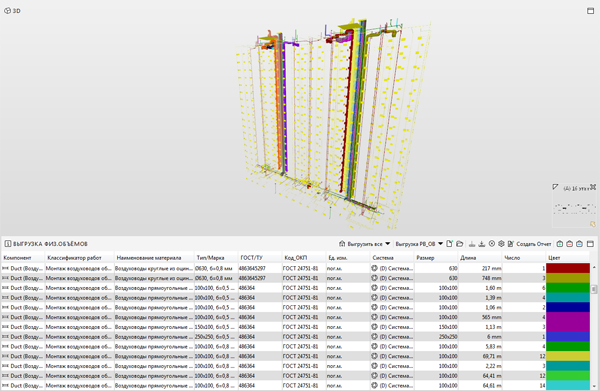The height and width of the screenshot is (391, 600).
Task: Sort by the Система column header
Action: click(x=392, y=258)
